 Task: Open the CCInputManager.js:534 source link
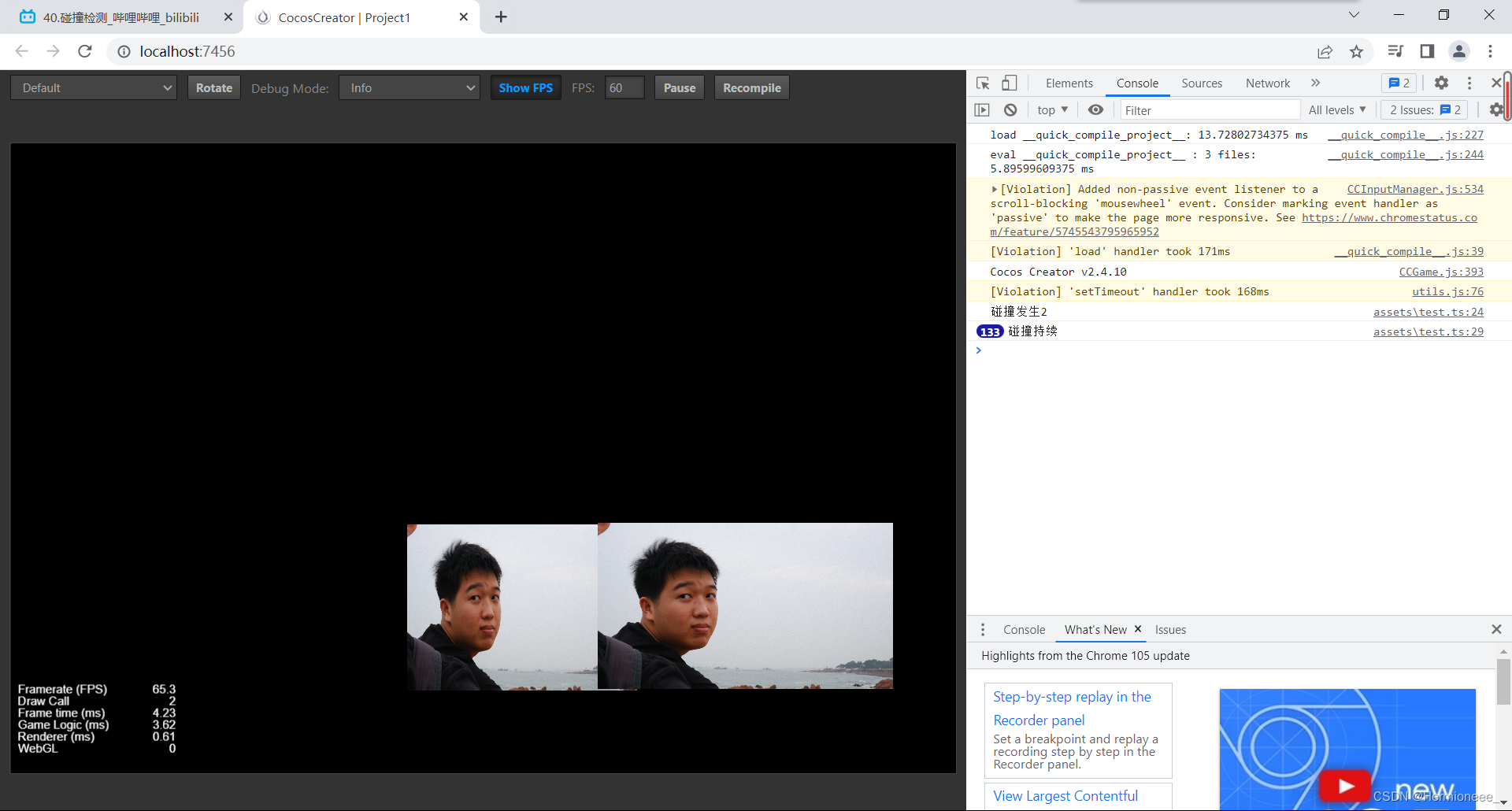pyautogui.click(x=1415, y=189)
